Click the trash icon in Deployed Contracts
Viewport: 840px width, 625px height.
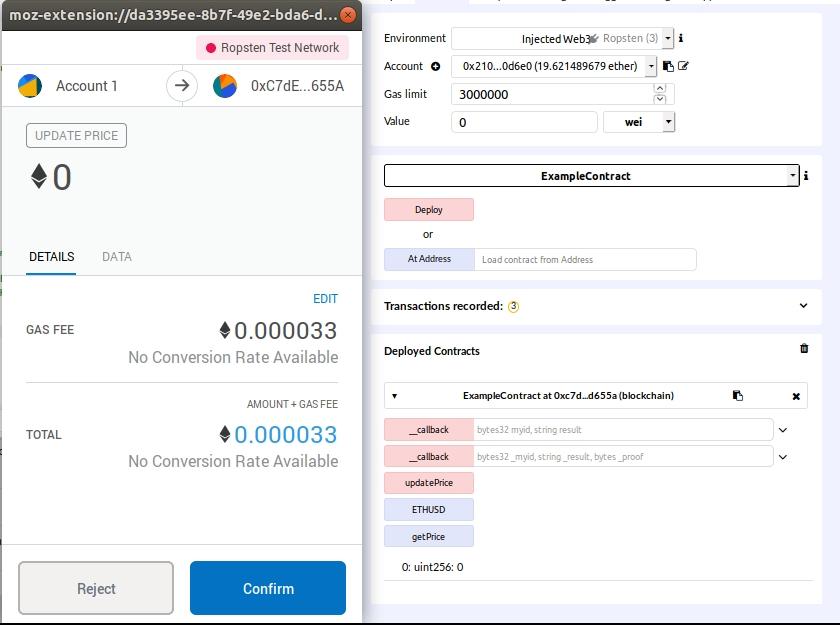tap(804, 349)
